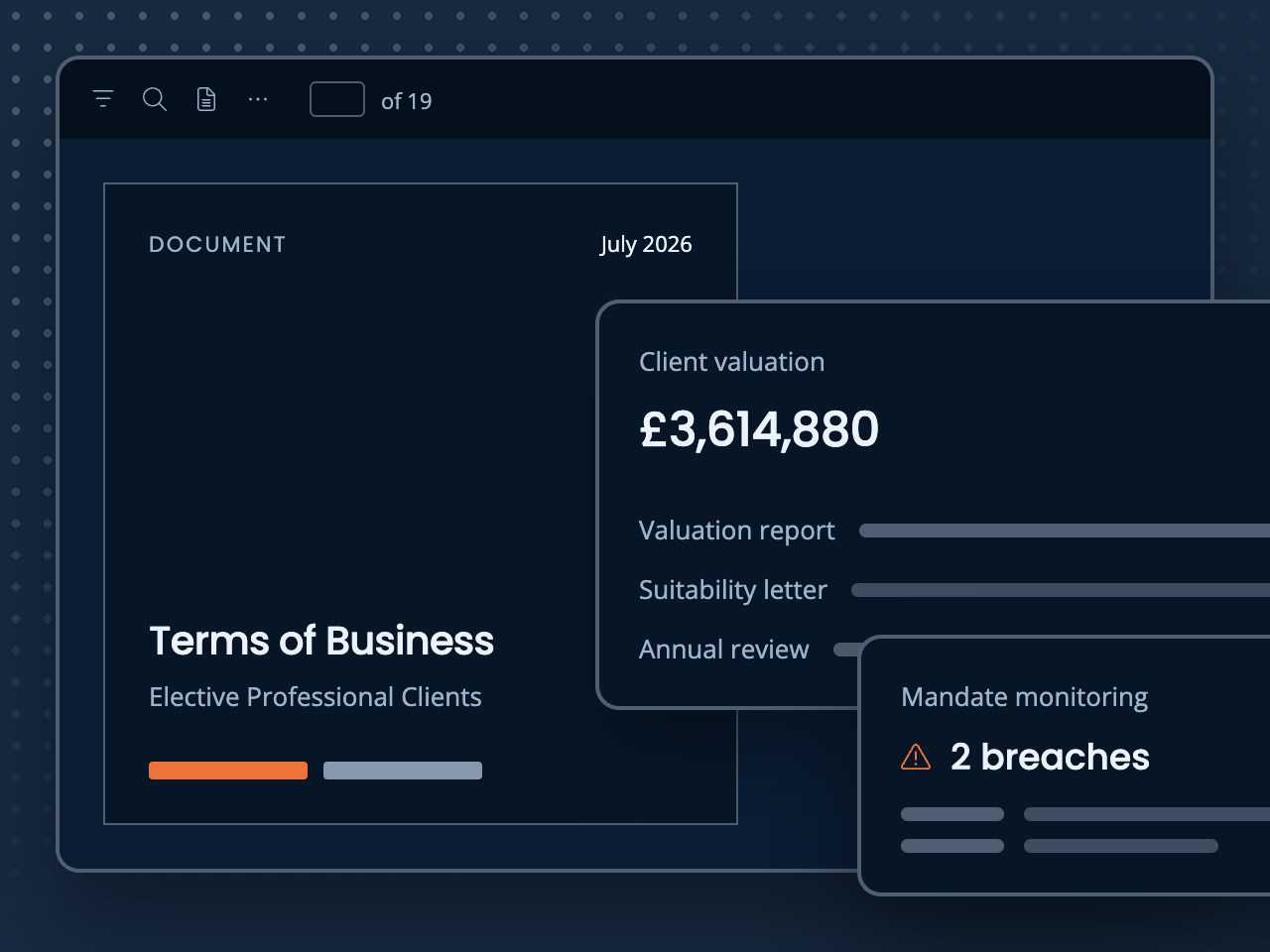Select the Client valuation heading
This screenshot has height=952, width=1270.
(731, 362)
